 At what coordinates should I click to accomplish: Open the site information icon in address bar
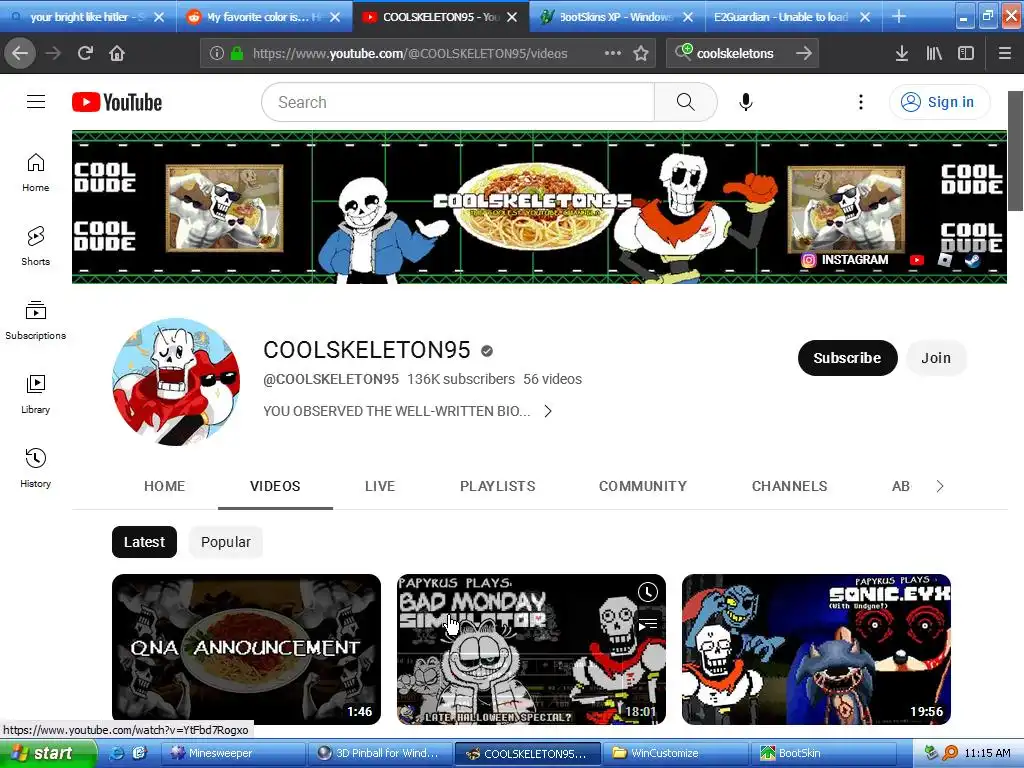coord(217,53)
